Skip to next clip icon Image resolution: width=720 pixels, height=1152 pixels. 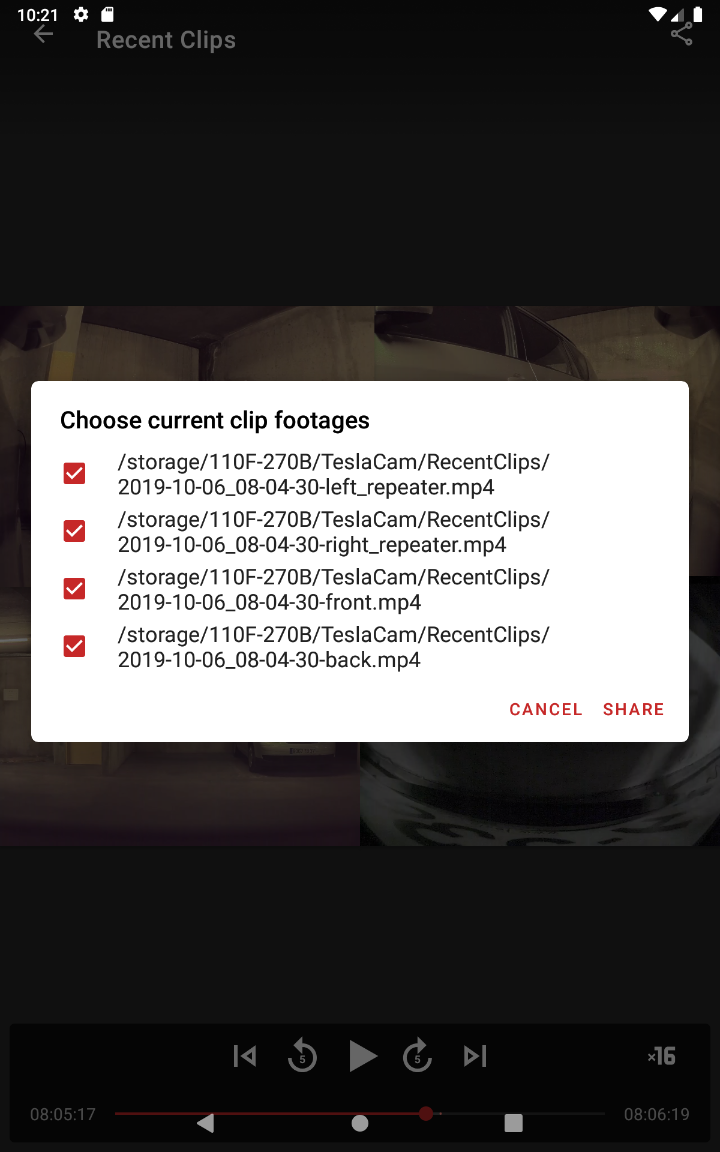pos(475,1056)
